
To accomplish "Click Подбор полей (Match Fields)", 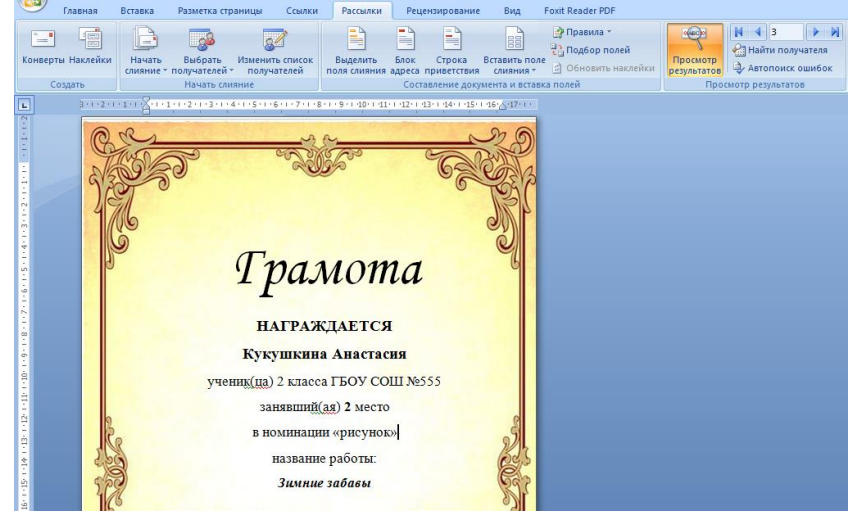I will [596, 50].
